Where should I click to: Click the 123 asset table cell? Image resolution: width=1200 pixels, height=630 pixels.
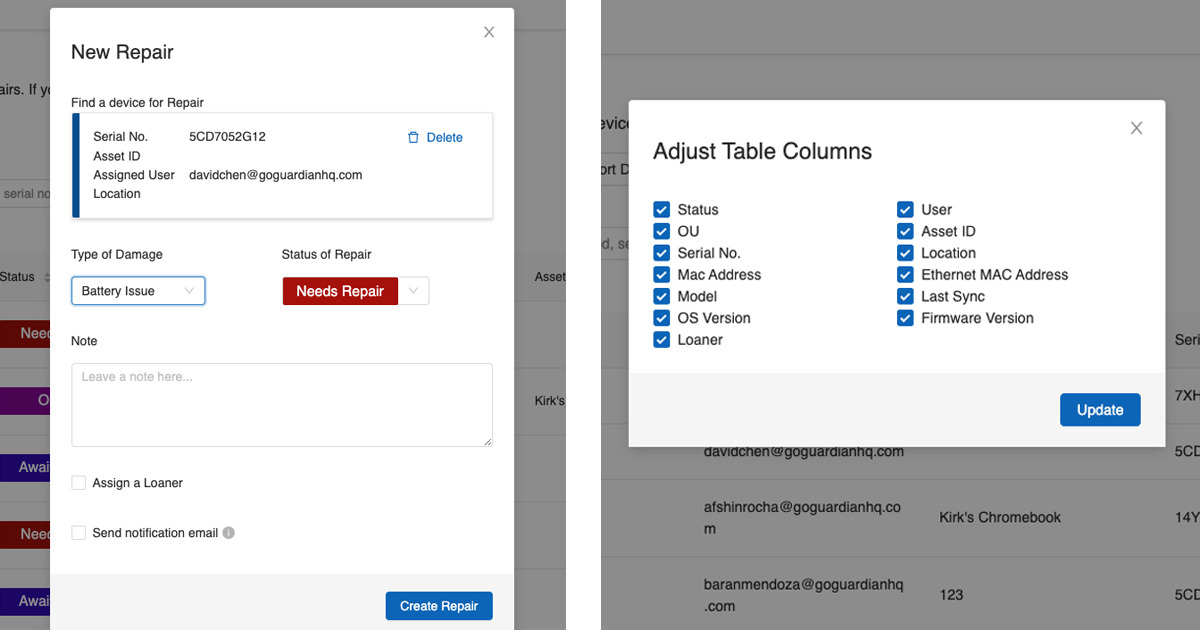951,595
